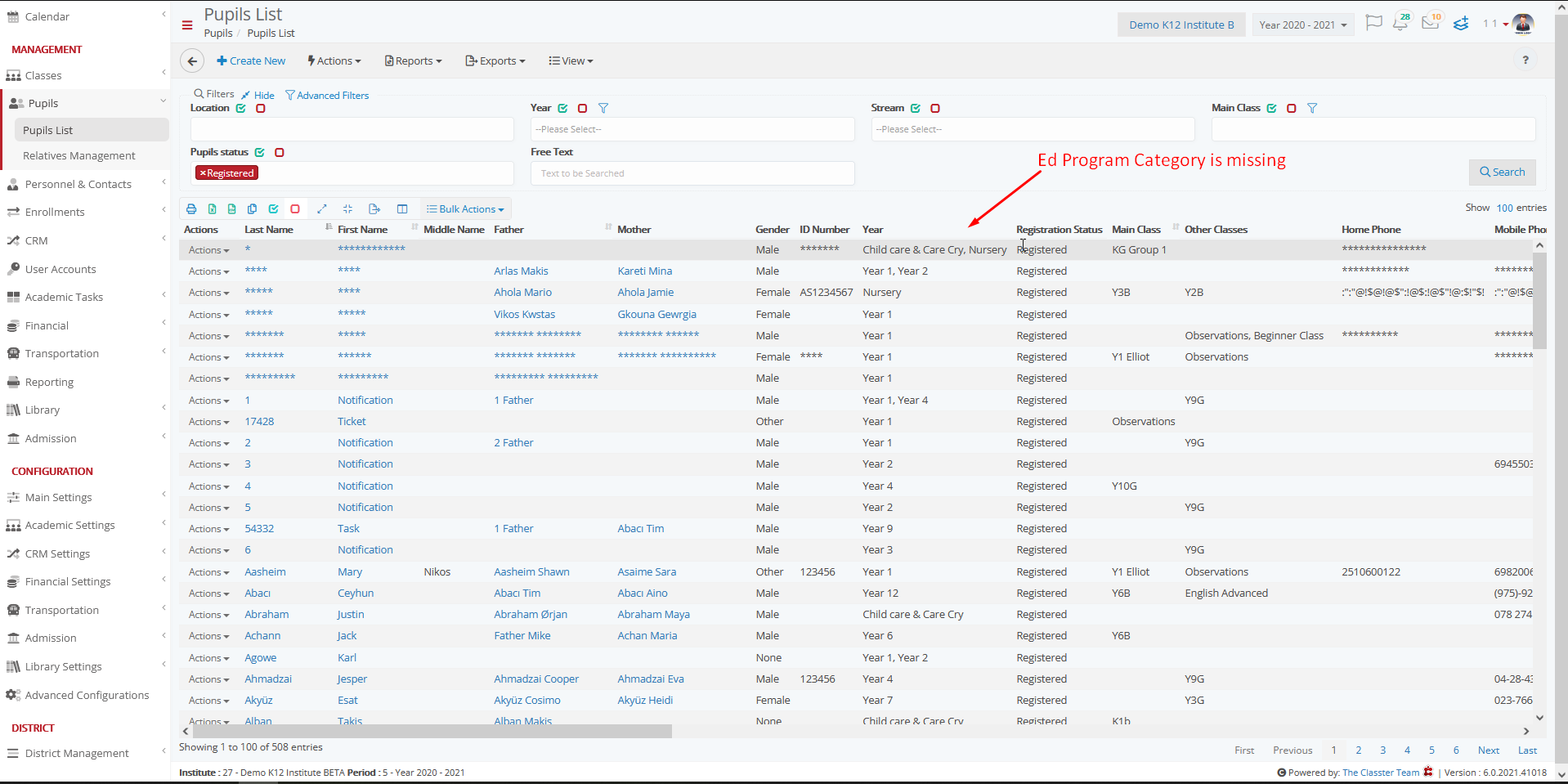1568x784 pixels.
Task: Click the Free Text search field
Action: tap(692, 173)
